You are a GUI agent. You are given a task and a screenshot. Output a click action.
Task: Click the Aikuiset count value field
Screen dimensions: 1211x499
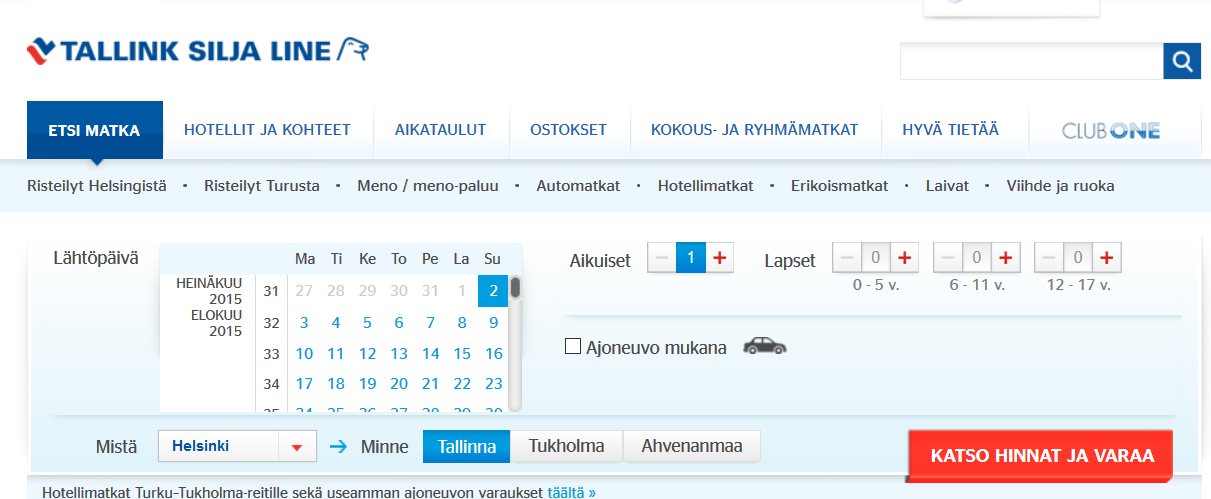691,259
